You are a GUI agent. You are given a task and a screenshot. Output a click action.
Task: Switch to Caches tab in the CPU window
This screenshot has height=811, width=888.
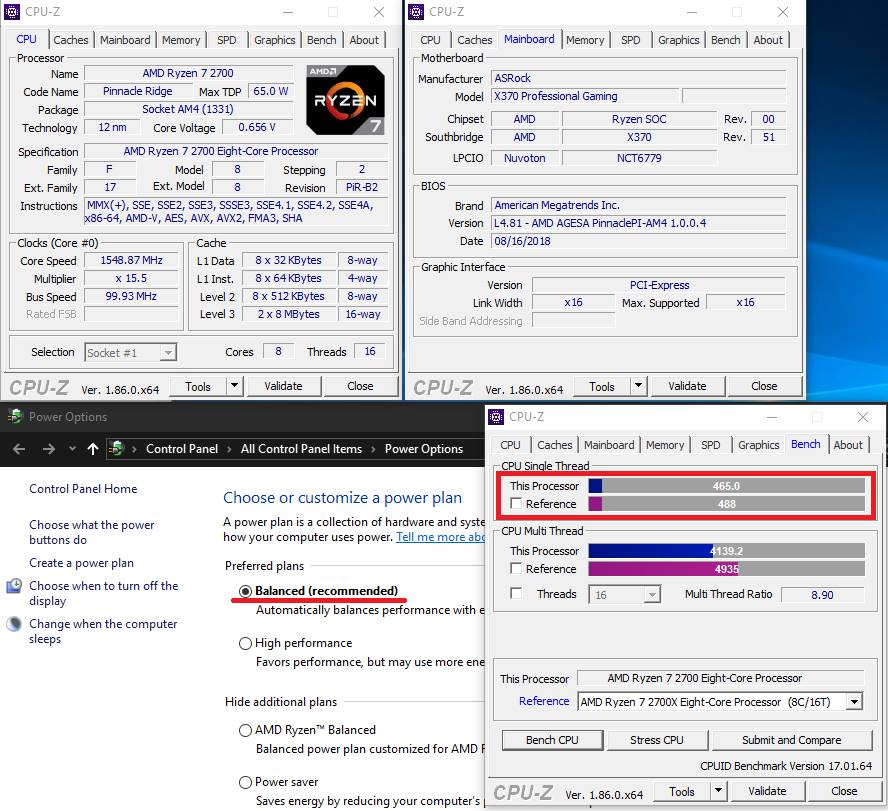click(71, 40)
